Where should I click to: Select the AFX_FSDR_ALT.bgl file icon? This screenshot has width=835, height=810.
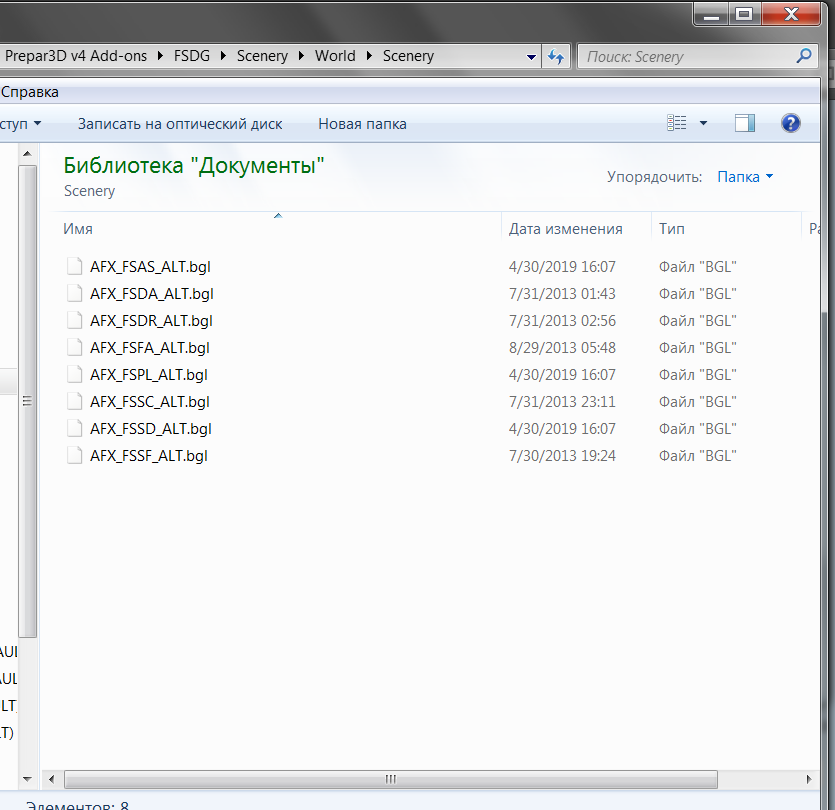point(74,321)
